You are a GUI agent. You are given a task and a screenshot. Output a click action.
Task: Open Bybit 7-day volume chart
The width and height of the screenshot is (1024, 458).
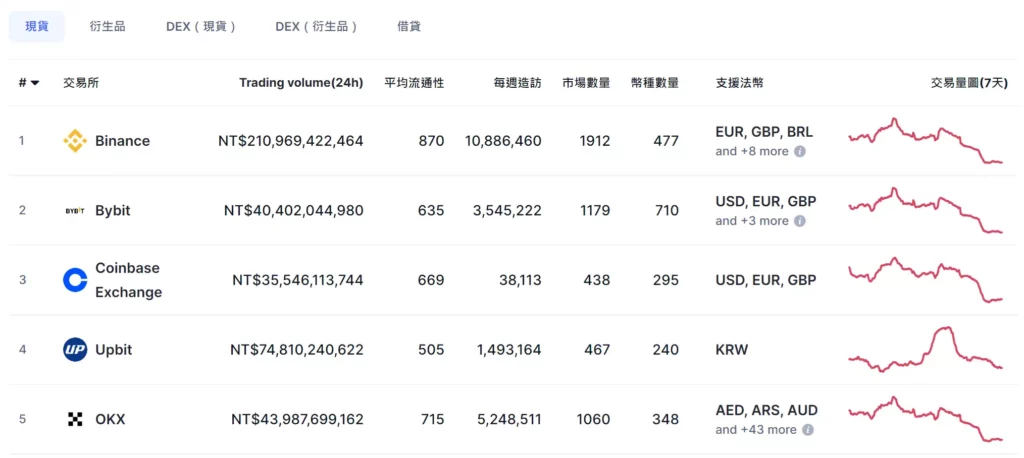pos(925,210)
